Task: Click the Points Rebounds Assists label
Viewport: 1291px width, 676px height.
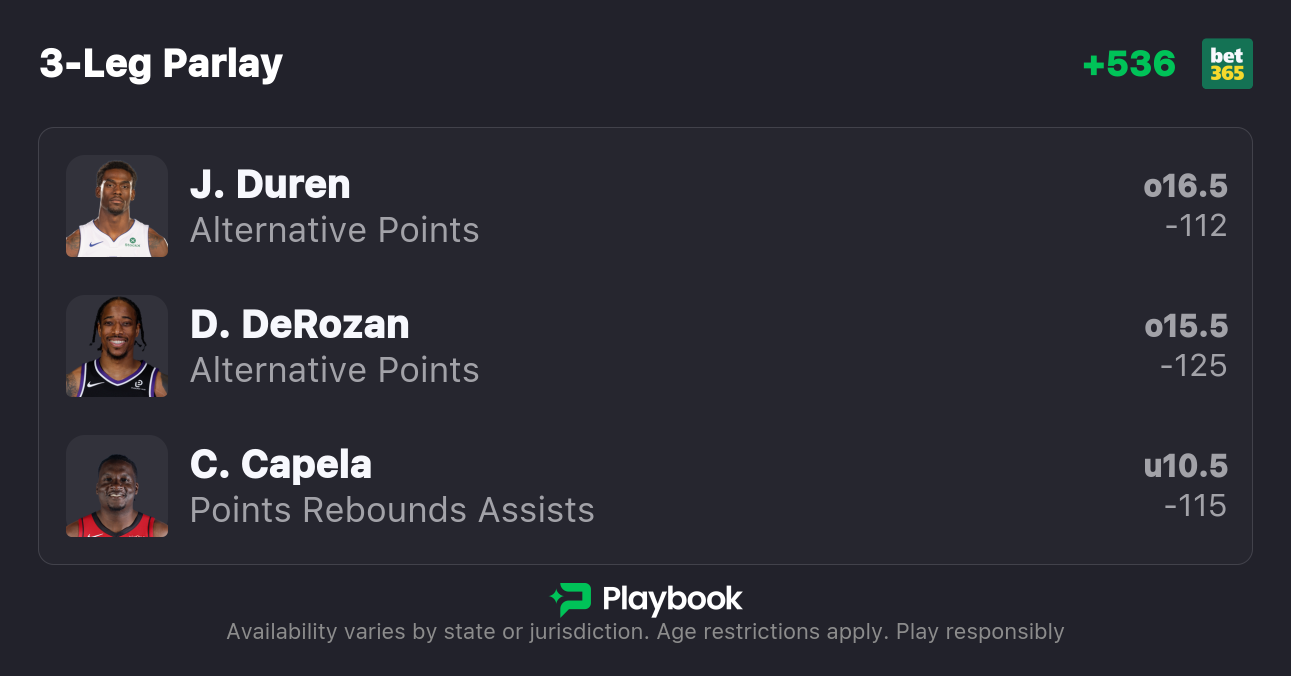Action: (392, 511)
